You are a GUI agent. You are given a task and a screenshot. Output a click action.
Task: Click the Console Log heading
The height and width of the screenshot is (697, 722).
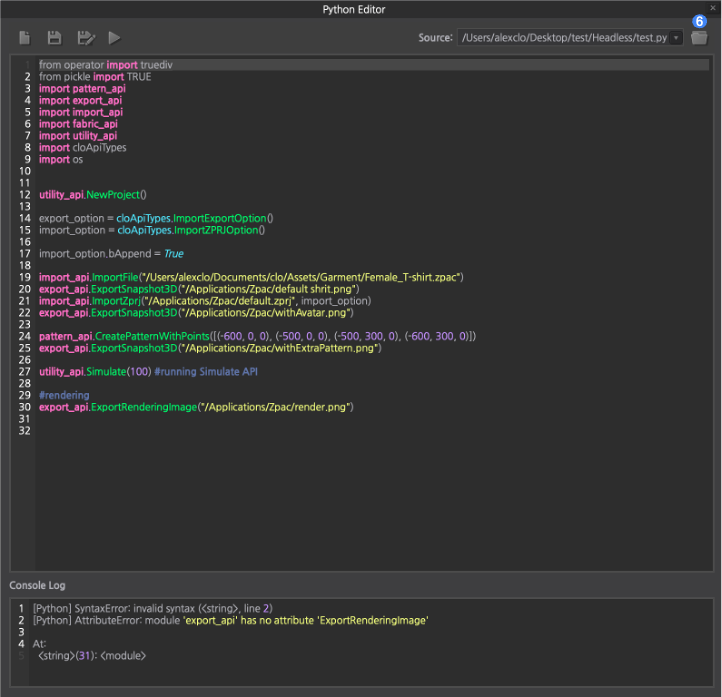click(x=37, y=585)
